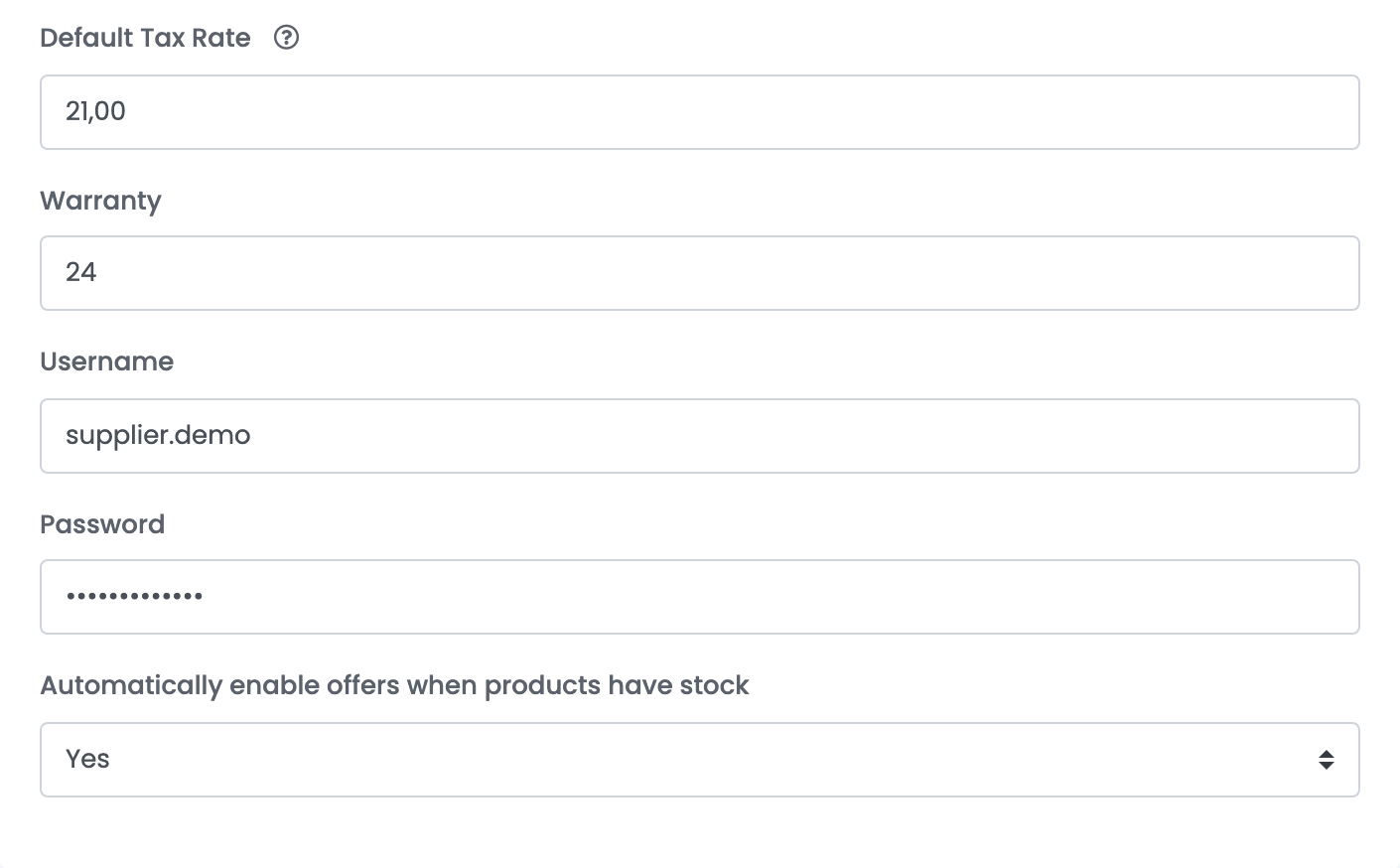Click the masked password dots
Screen dimensions: 1400x868
pos(134,596)
